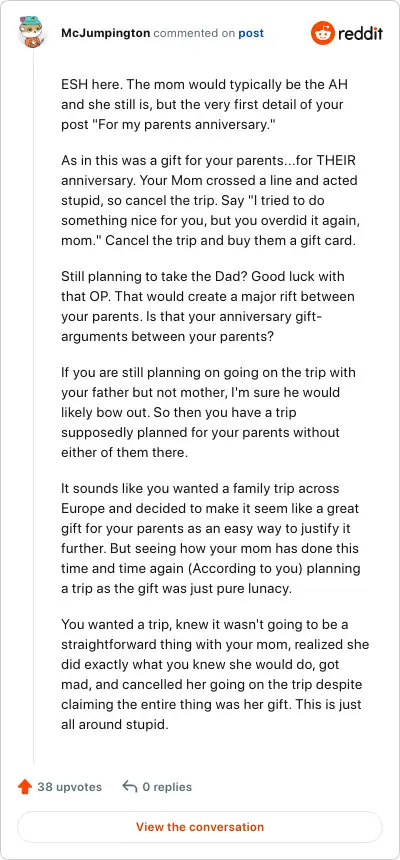Open the McJumpington username profile link
400x860 pixels.
tap(105, 33)
